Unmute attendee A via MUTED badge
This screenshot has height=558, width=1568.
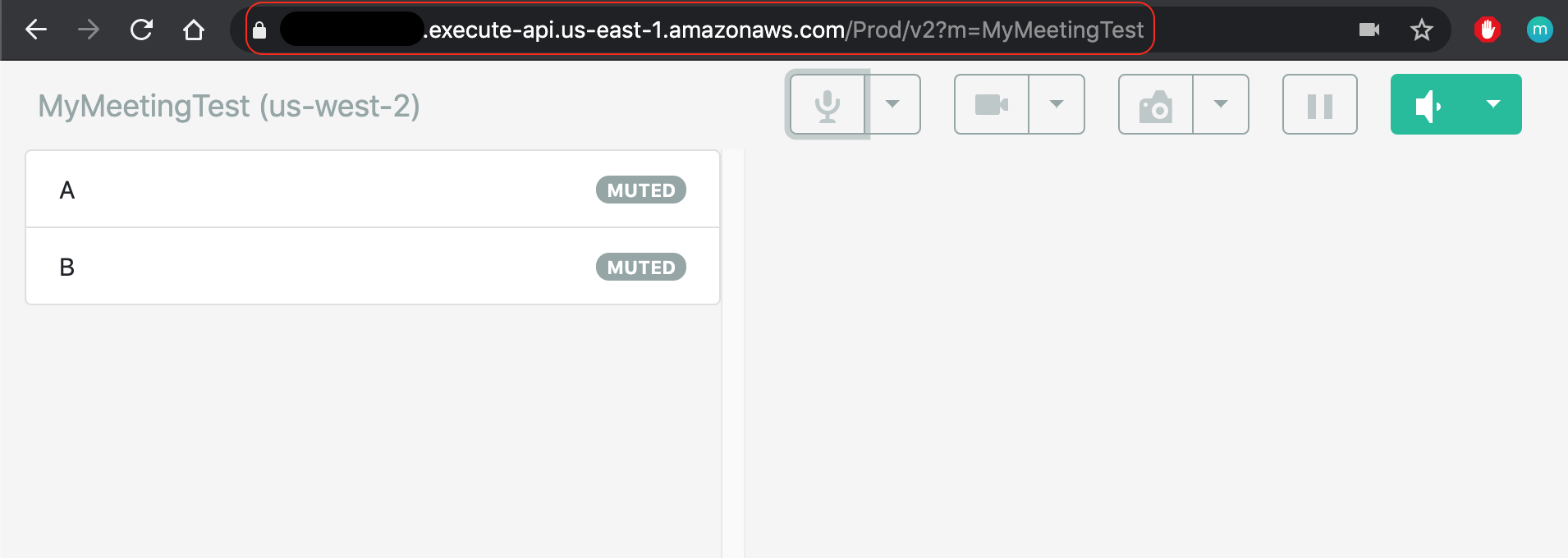tap(640, 190)
